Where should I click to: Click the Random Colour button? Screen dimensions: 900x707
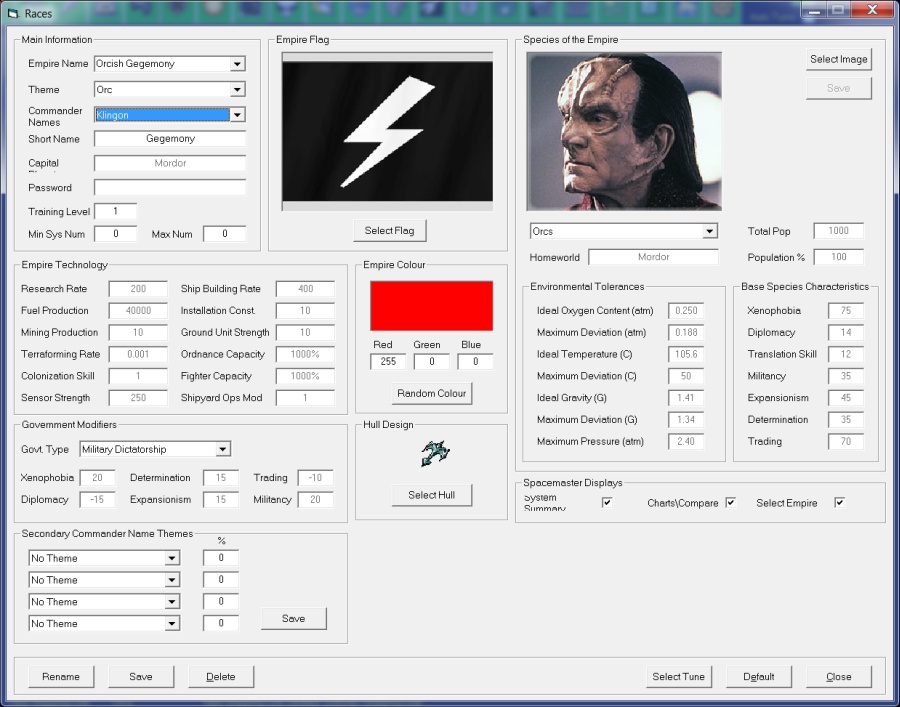coord(432,394)
